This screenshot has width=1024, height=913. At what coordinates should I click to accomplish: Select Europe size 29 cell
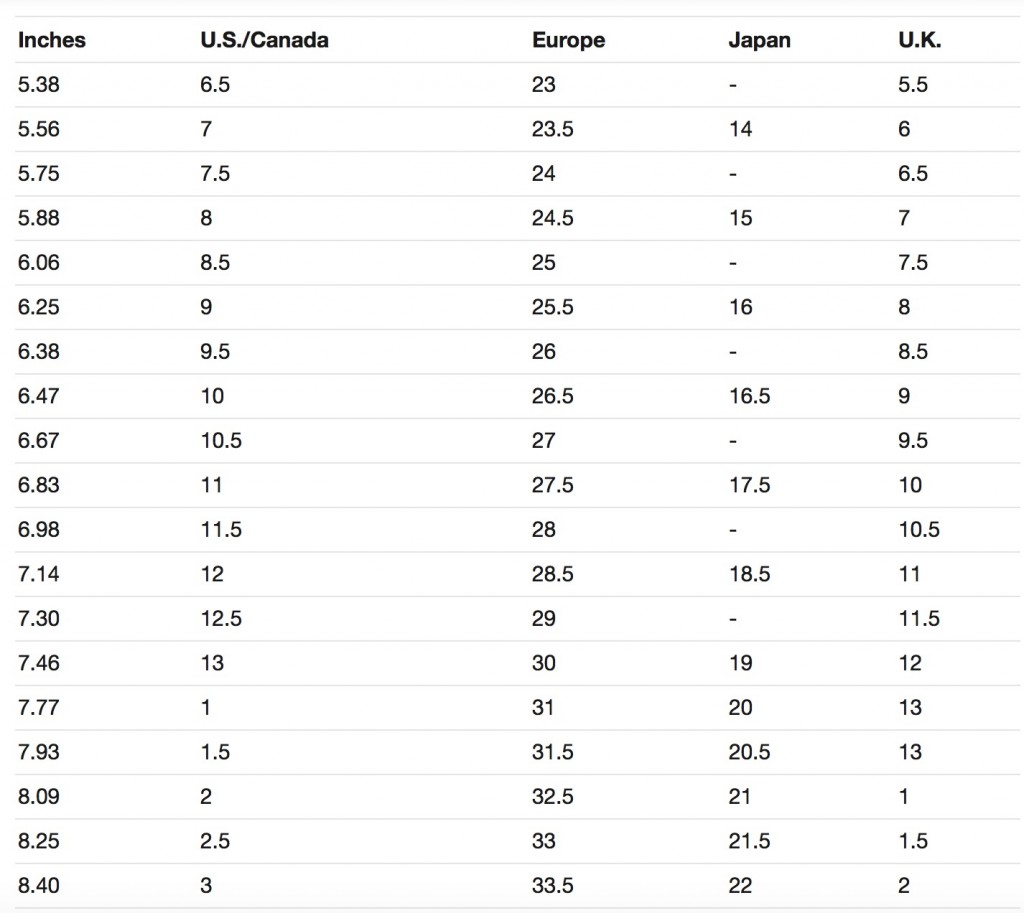tap(544, 618)
